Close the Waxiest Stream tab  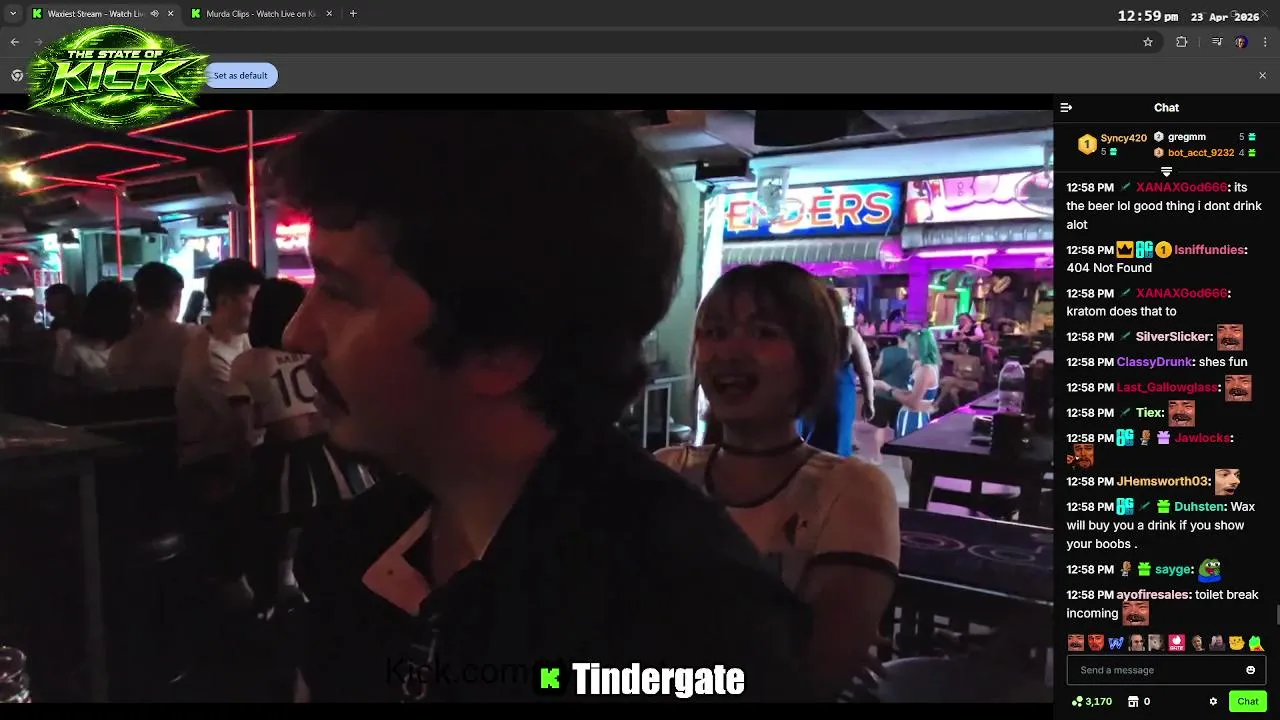170,14
